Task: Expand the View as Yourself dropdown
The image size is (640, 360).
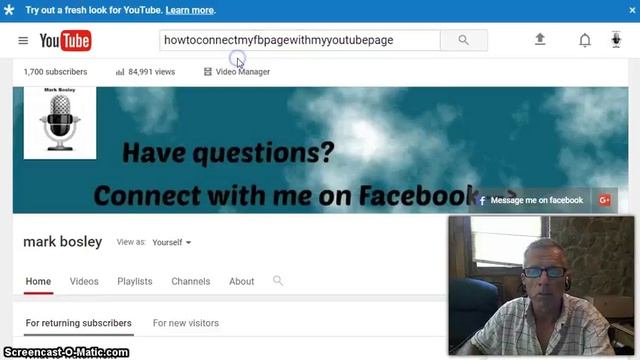Action: (171, 242)
